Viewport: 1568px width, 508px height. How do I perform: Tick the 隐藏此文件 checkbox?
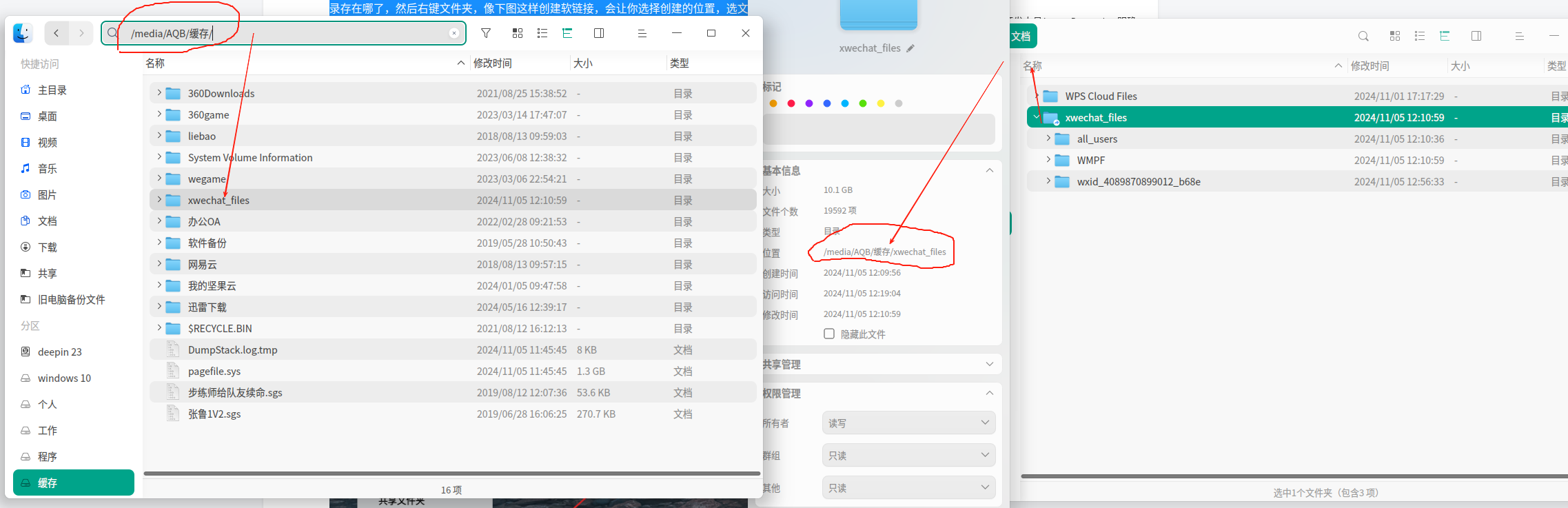829,334
